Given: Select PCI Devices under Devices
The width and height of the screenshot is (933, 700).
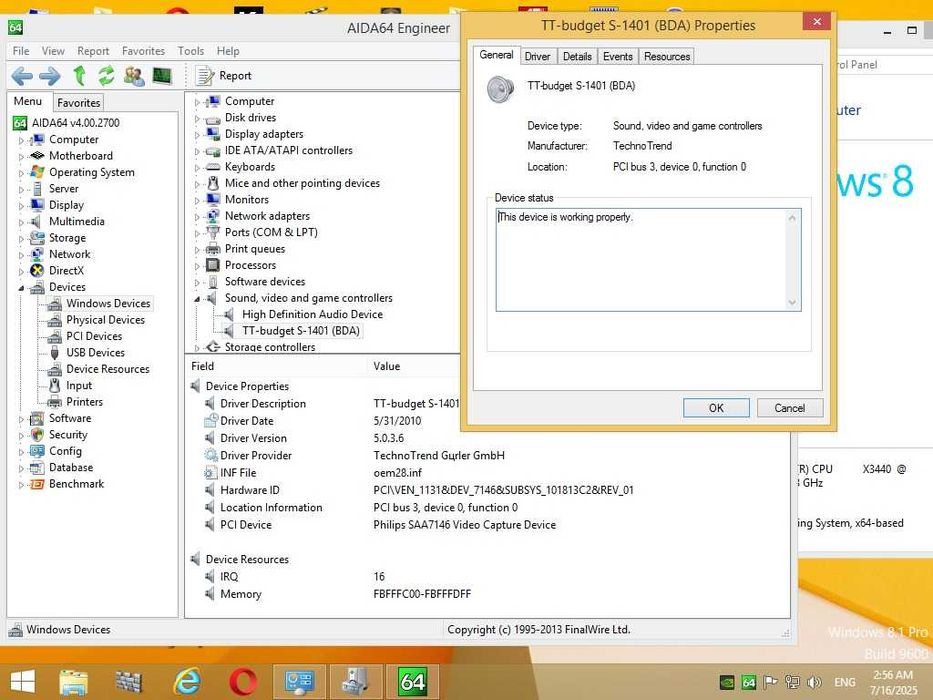Looking at the screenshot, I should [94, 336].
